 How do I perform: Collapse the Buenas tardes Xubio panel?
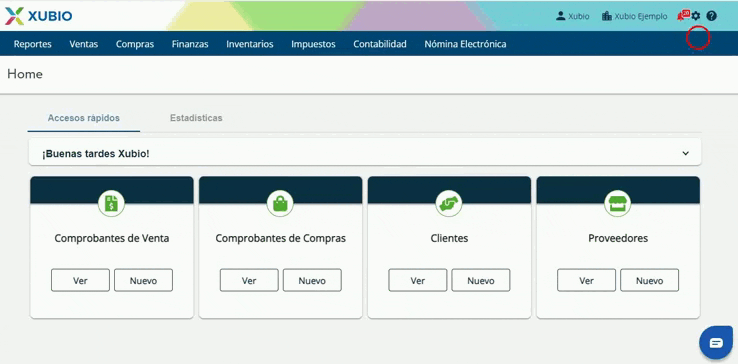pyautogui.click(x=686, y=154)
